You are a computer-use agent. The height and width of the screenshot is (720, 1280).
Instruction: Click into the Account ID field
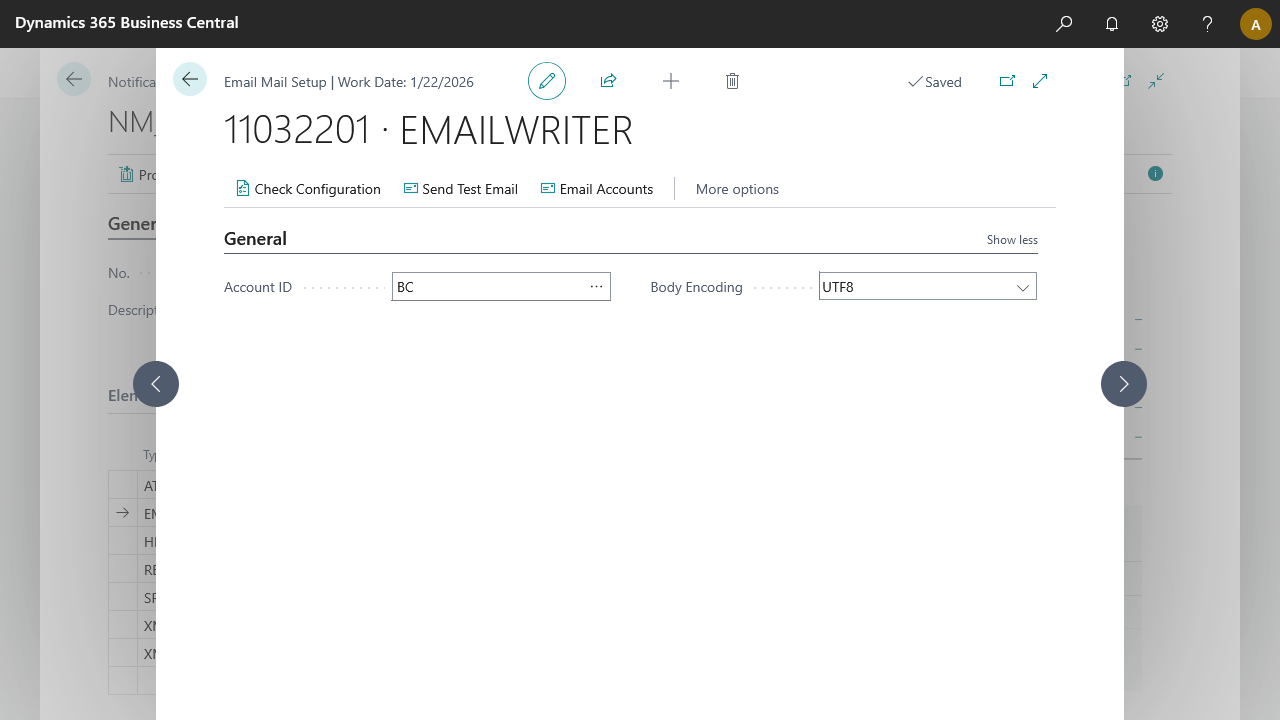coord(488,287)
